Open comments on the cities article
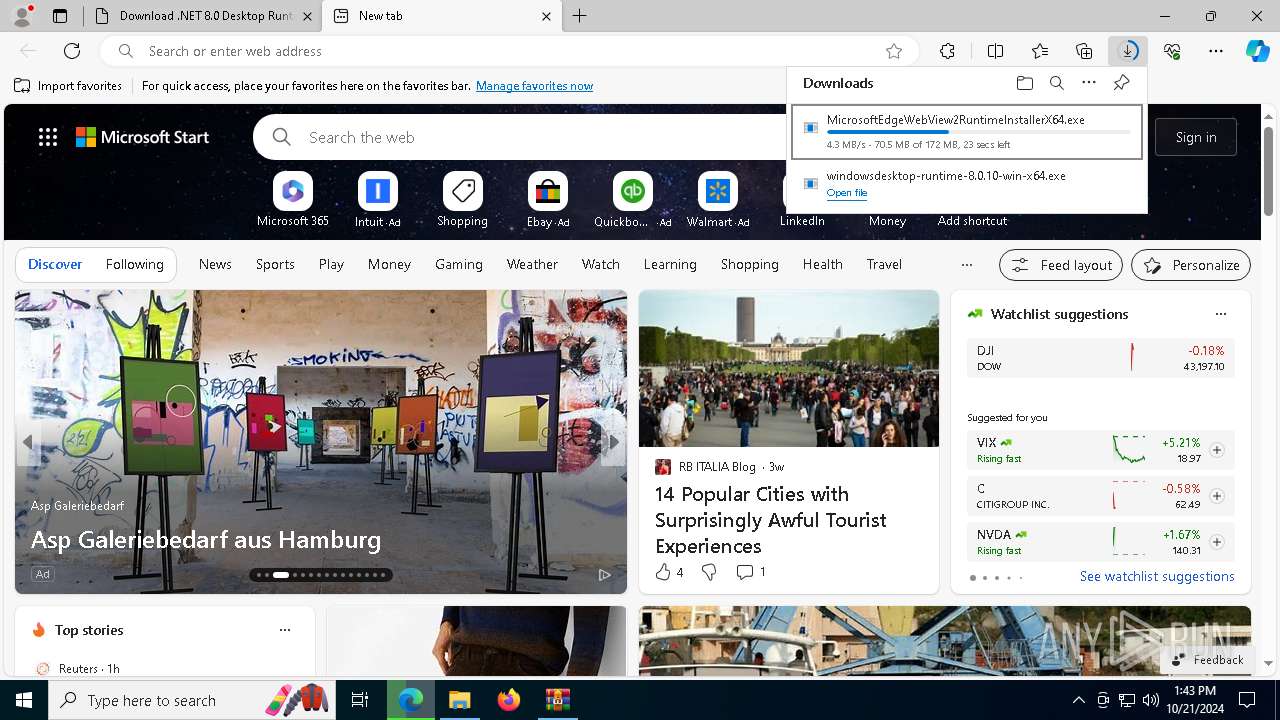1280x720 pixels. pos(750,572)
